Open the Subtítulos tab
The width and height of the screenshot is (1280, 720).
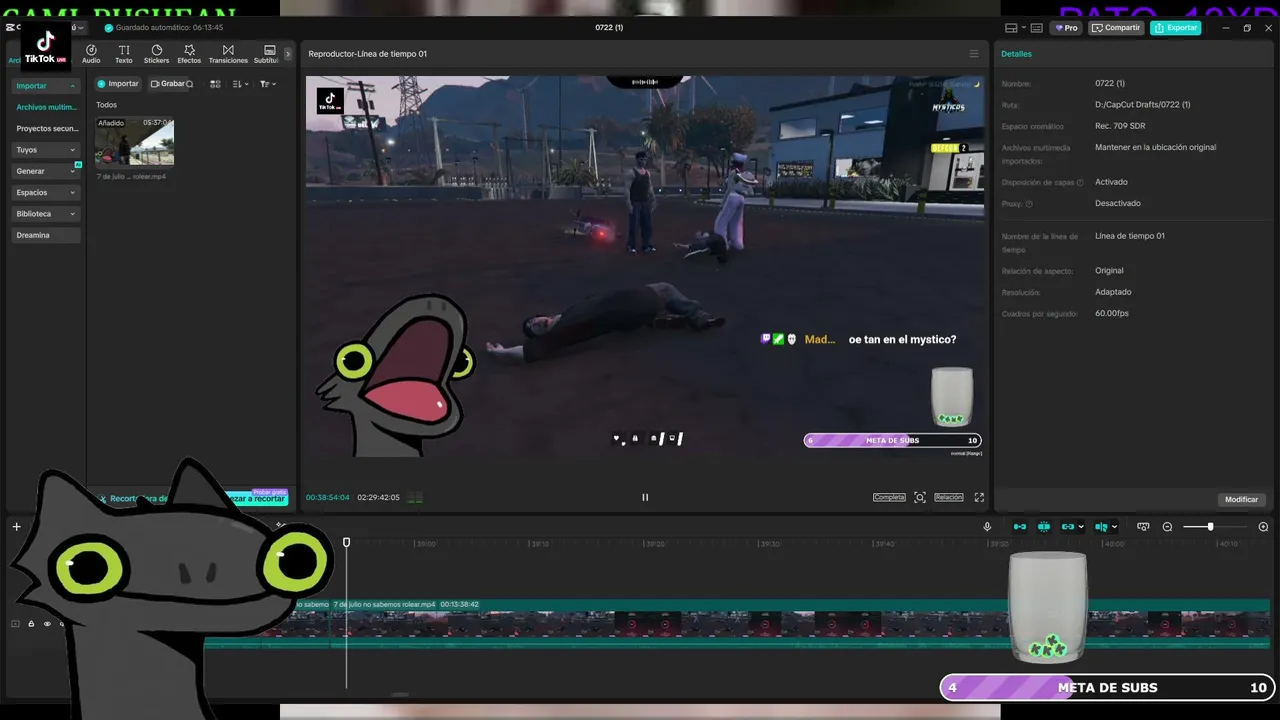(x=268, y=54)
